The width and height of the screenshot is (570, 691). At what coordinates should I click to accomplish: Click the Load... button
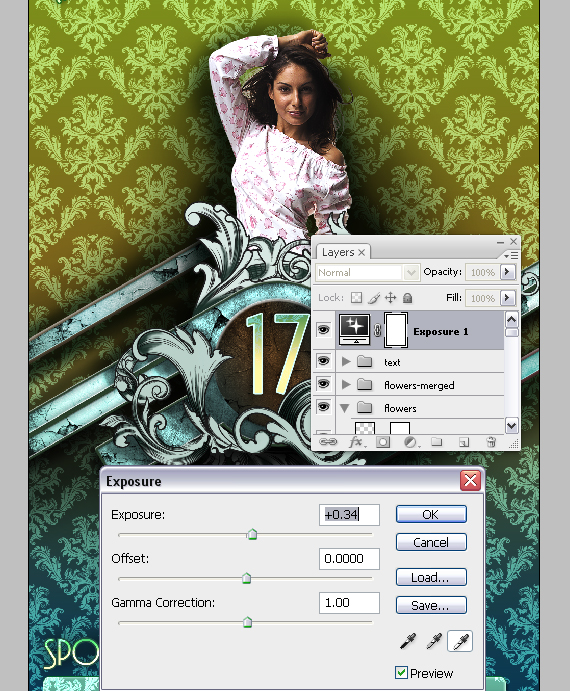coord(431,577)
